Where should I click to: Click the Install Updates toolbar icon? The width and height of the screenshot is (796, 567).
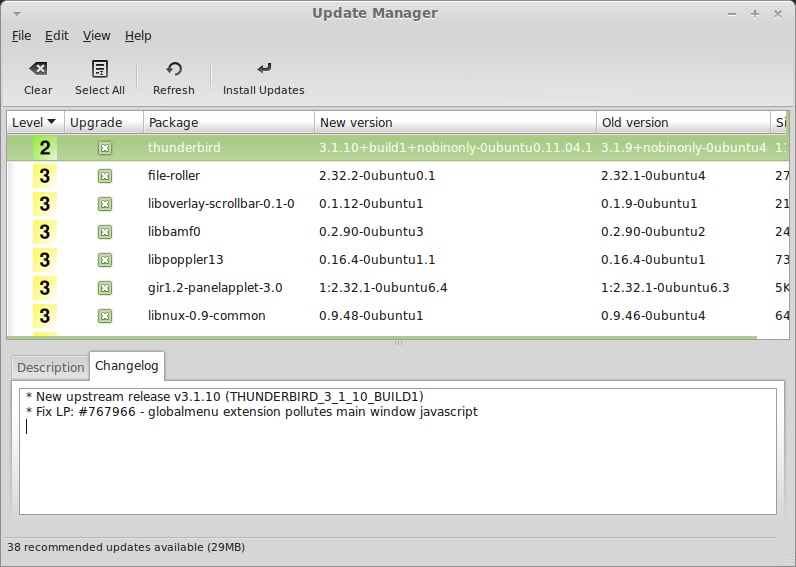click(263, 69)
